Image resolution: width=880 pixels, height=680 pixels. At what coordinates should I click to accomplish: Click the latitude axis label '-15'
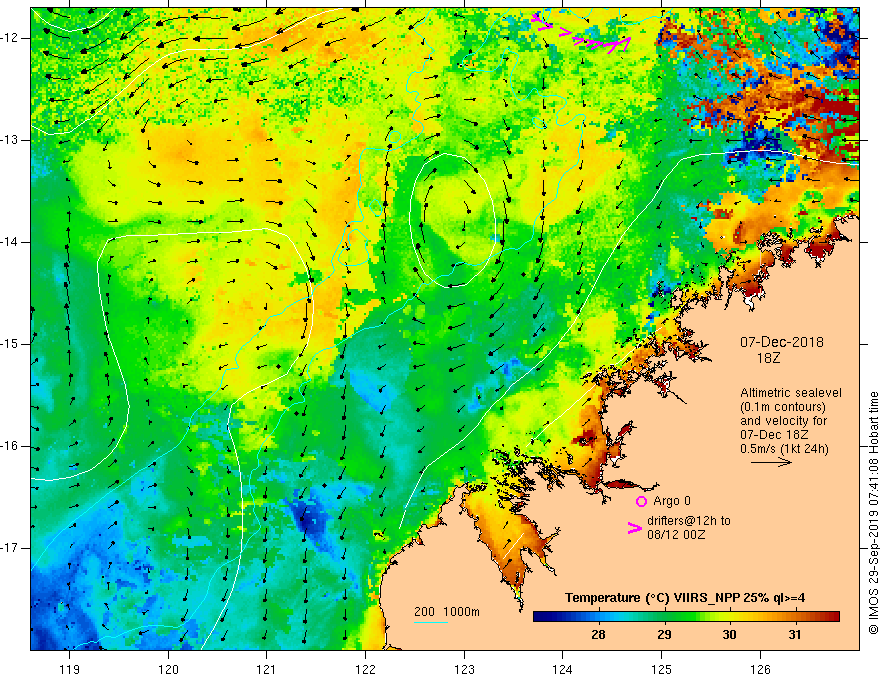click(x=10, y=344)
